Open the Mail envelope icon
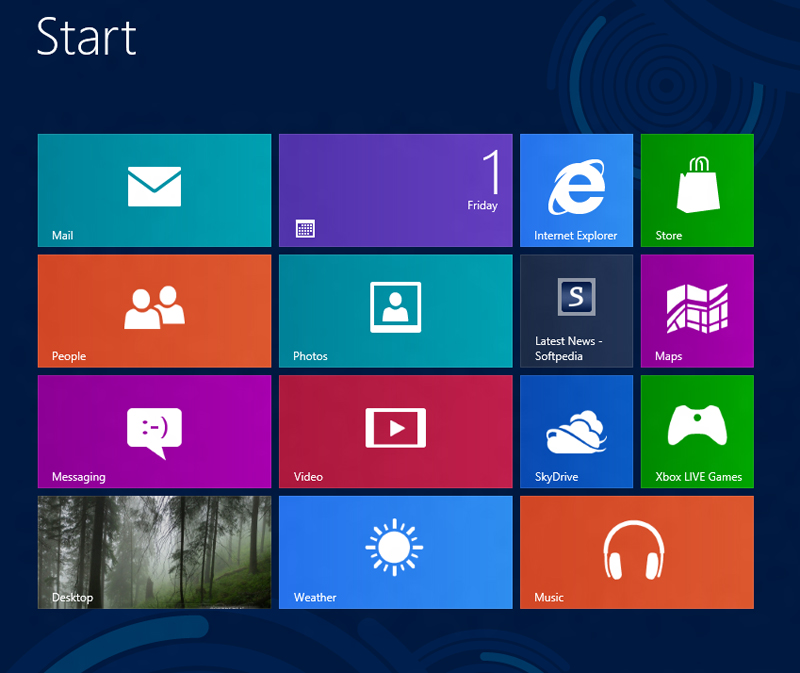 [x=154, y=186]
